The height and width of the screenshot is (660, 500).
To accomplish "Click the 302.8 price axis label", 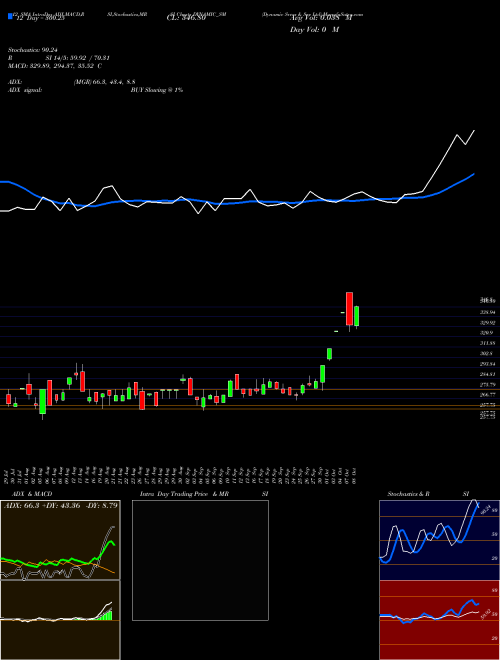I will click(x=486, y=354).
